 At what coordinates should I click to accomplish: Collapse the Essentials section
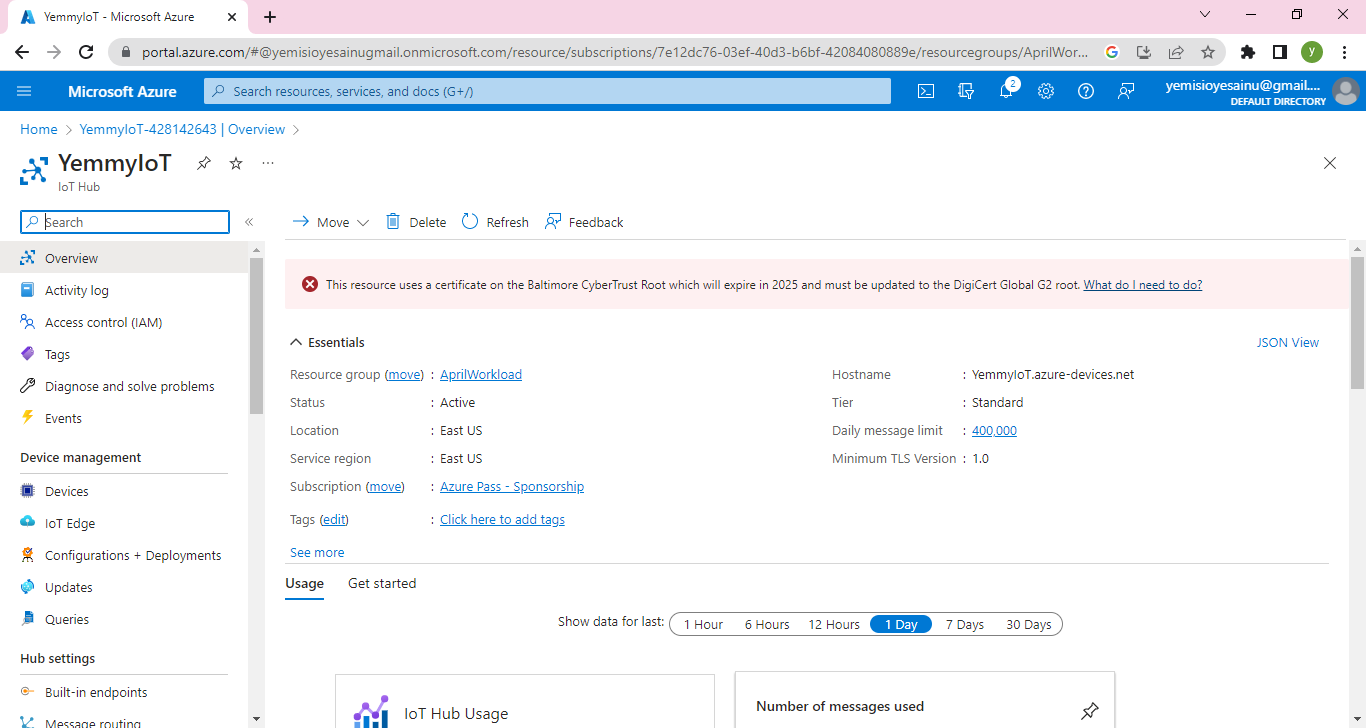pyautogui.click(x=327, y=342)
